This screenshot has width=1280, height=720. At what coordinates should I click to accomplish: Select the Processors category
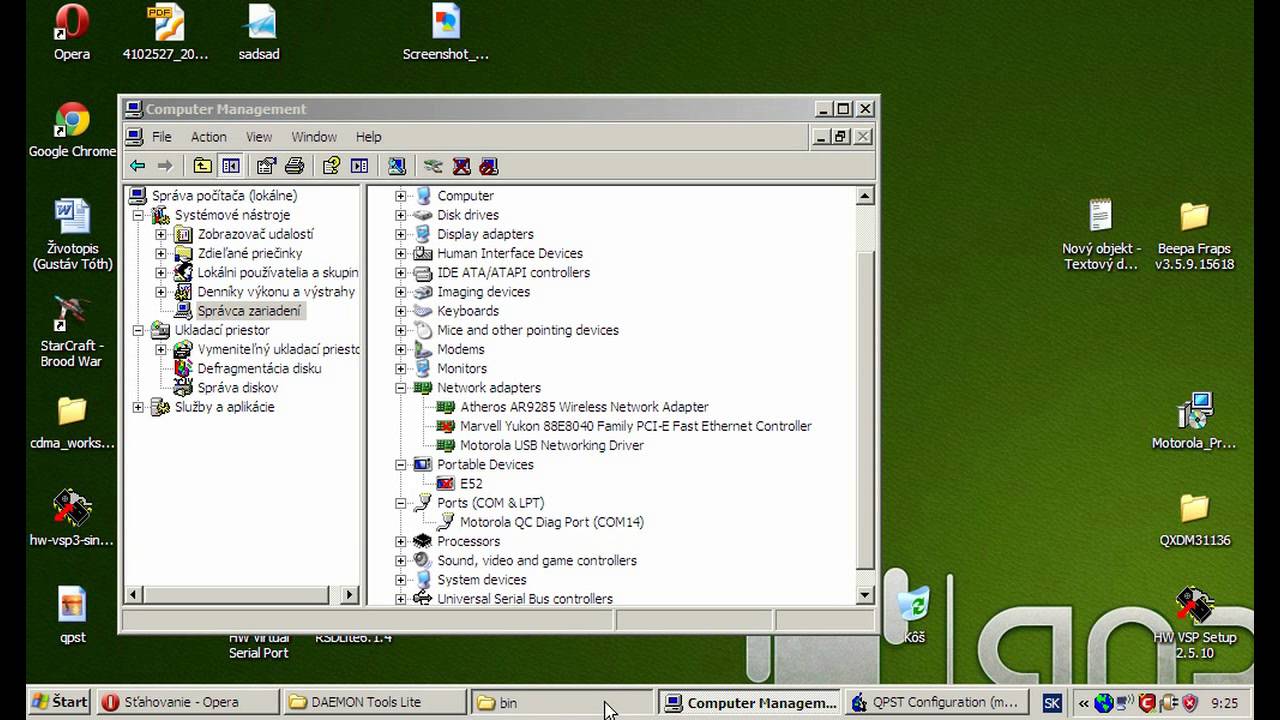(468, 541)
